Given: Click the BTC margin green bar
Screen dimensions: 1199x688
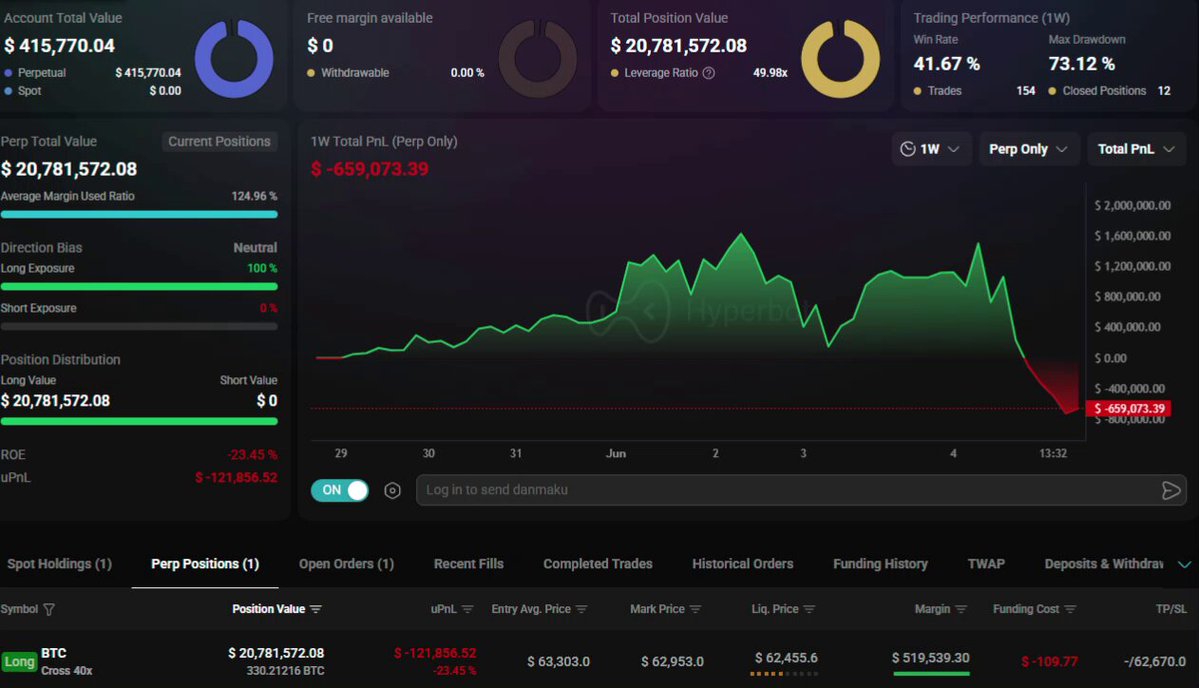Looking at the screenshot, I should pyautogui.click(x=931, y=673).
